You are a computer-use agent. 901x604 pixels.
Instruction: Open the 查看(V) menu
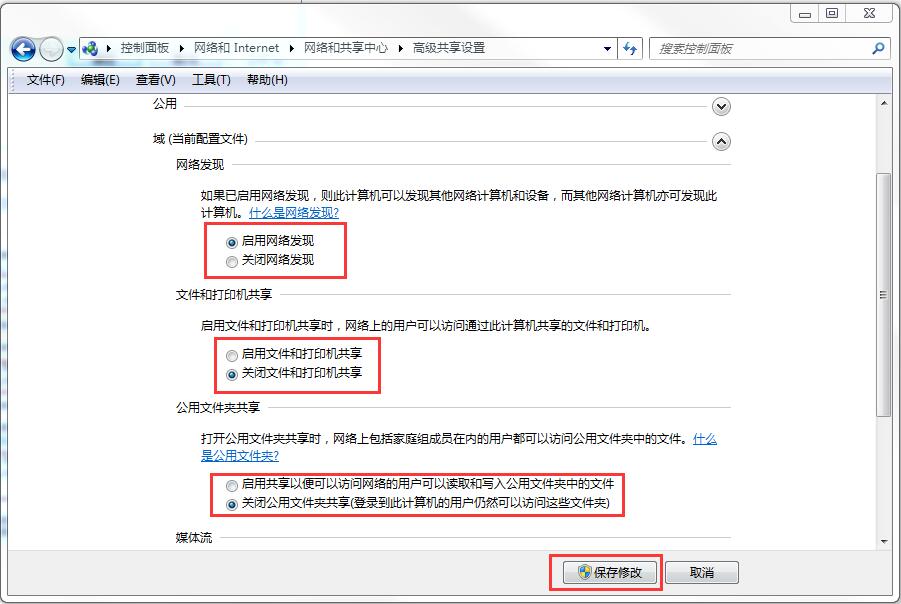pos(156,80)
